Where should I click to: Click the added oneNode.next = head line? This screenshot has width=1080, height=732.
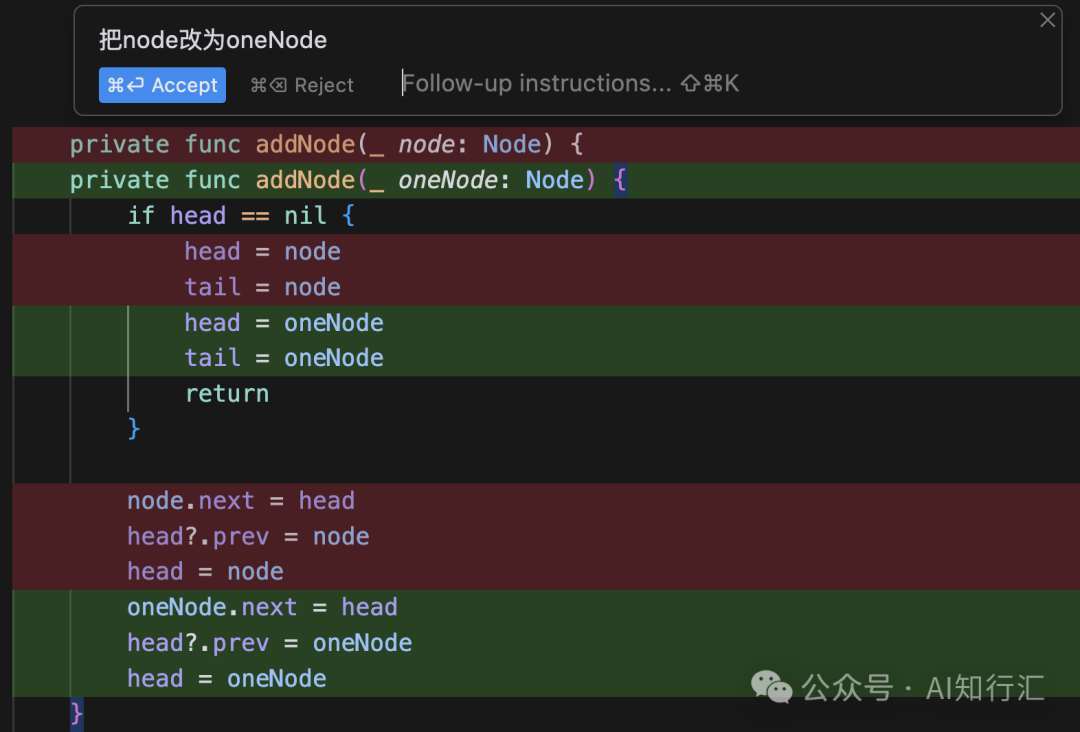pos(262,607)
